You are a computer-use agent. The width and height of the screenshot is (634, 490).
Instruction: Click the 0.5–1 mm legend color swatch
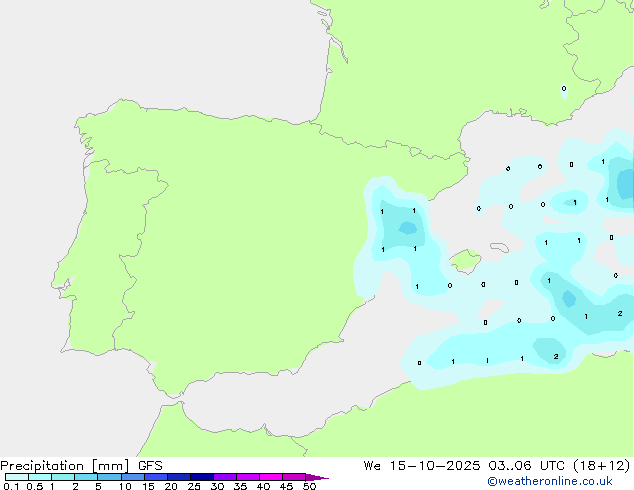(40, 477)
